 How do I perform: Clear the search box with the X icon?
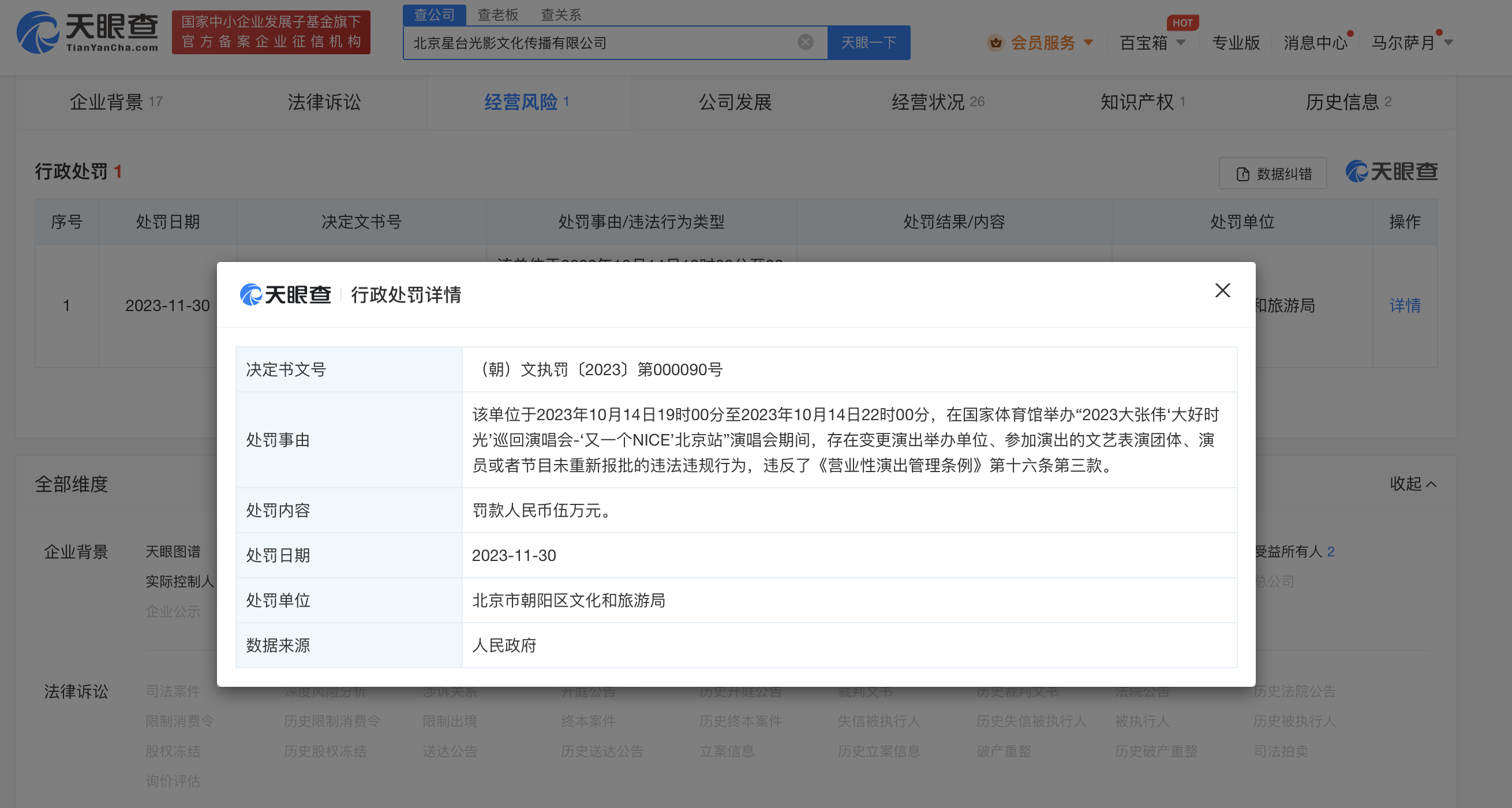pos(805,42)
